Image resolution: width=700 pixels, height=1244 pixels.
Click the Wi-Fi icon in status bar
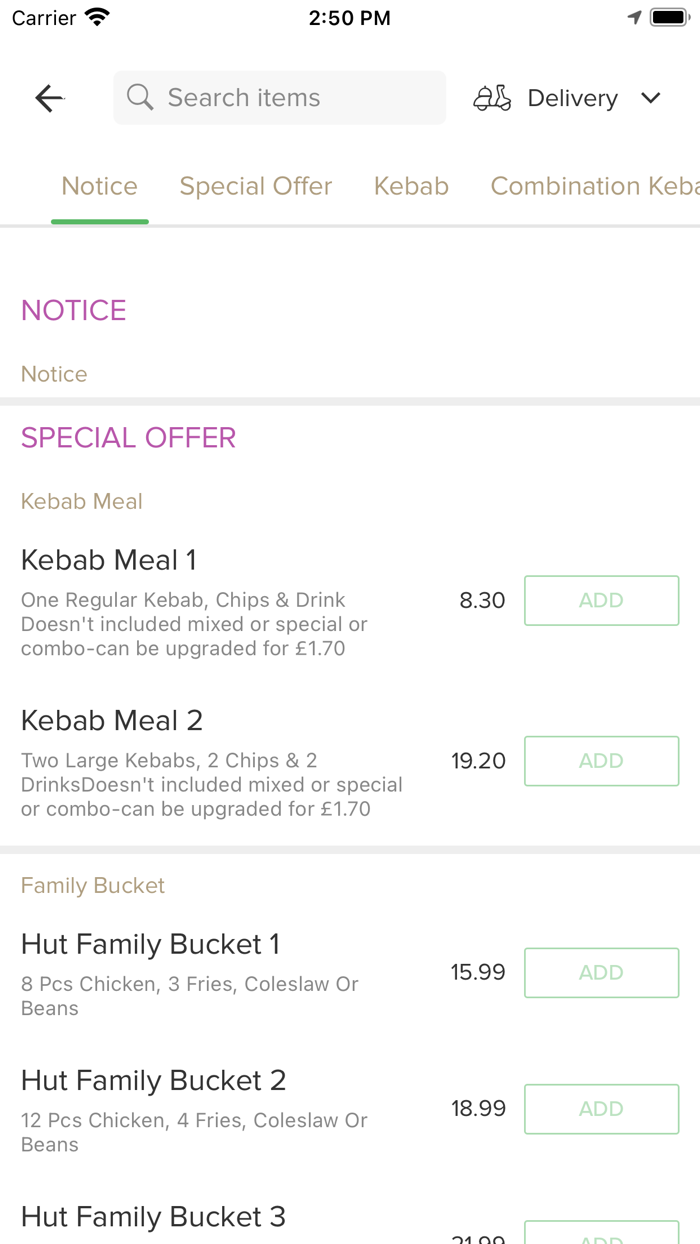pos(97,16)
